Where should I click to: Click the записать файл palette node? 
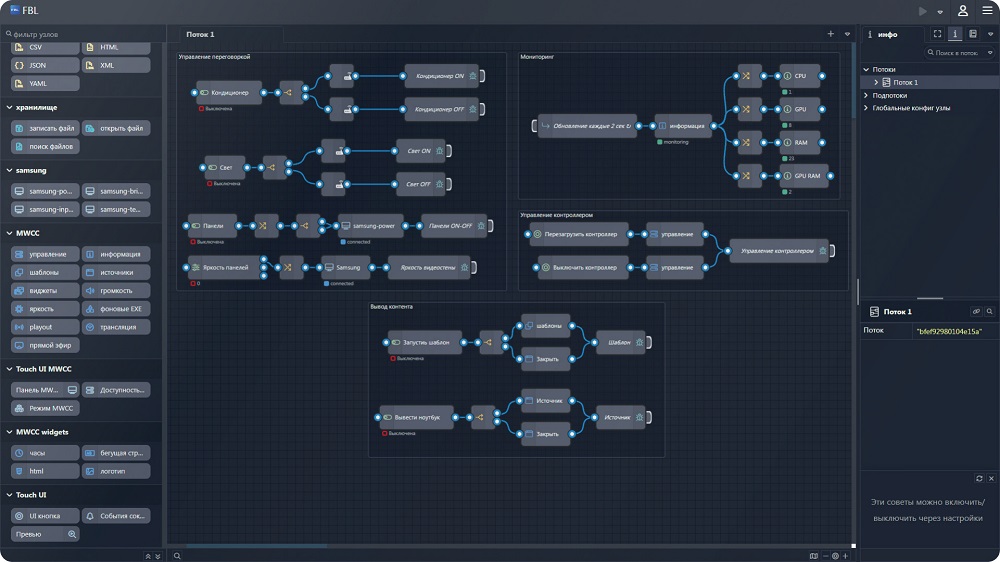45,128
